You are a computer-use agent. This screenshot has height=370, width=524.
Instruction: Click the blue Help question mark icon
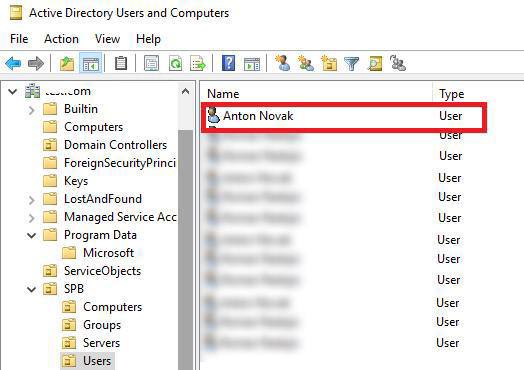229,63
